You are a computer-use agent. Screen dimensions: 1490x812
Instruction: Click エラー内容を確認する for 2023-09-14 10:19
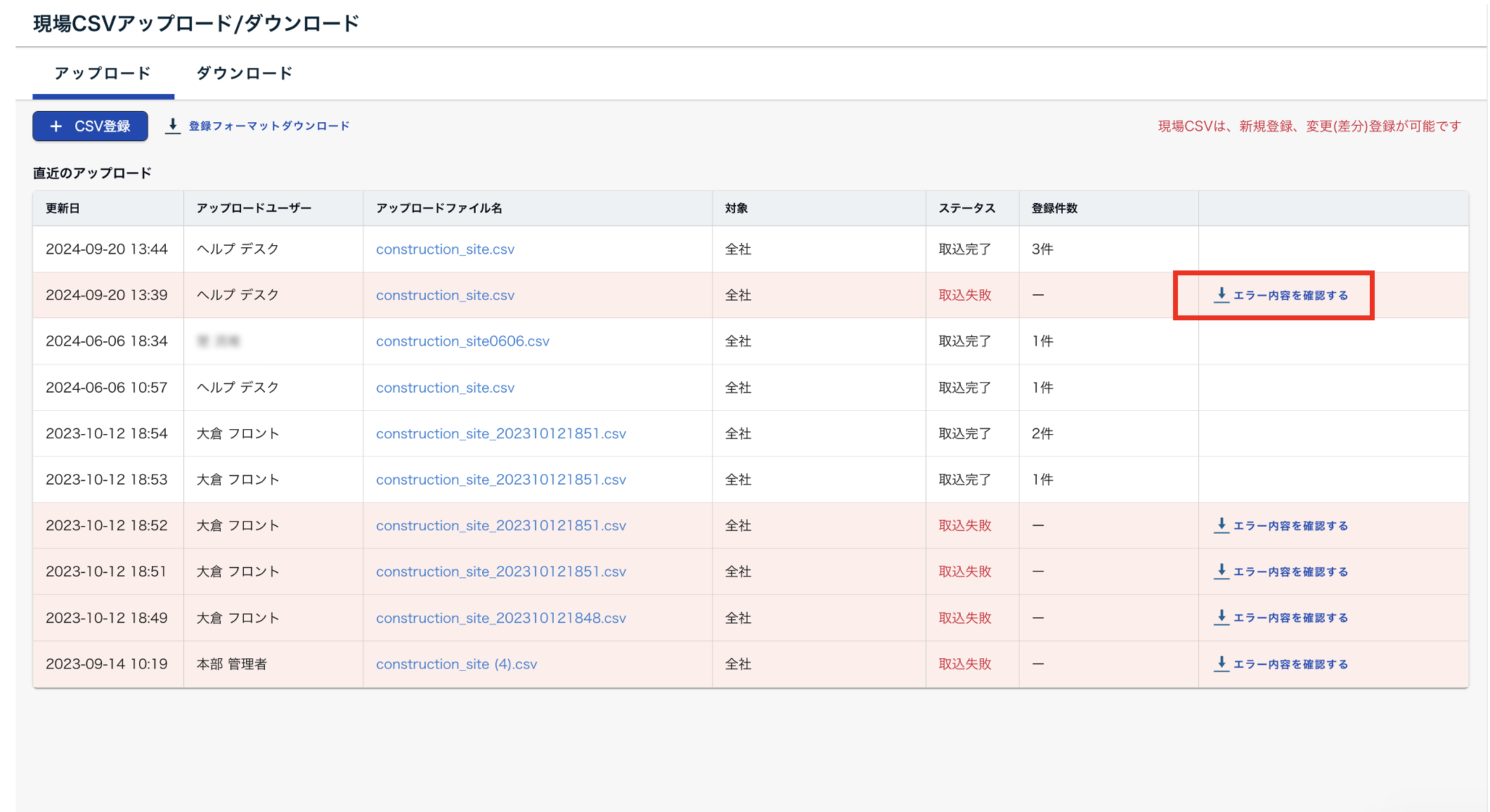click(1290, 664)
